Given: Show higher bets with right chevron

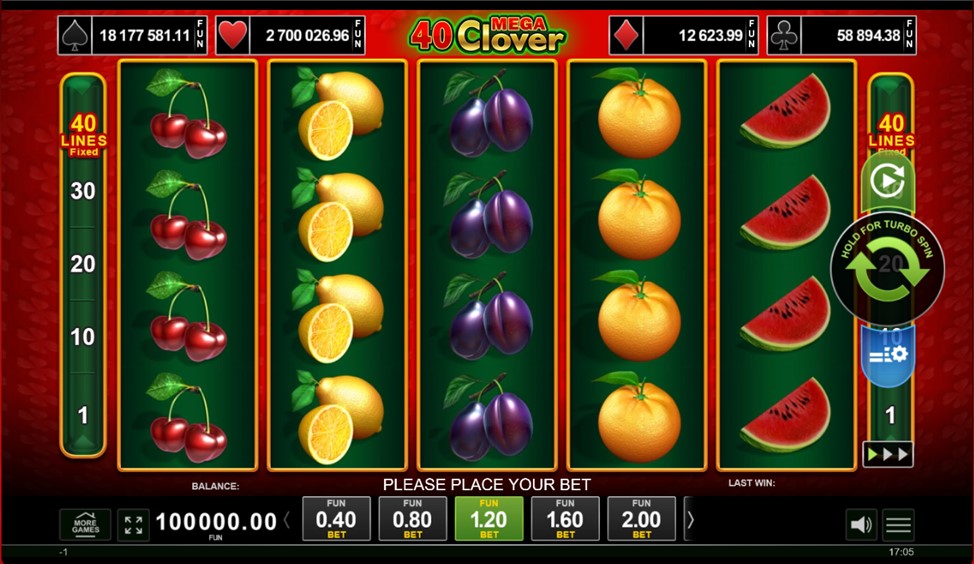Looking at the screenshot, I should (x=690, y=519).
